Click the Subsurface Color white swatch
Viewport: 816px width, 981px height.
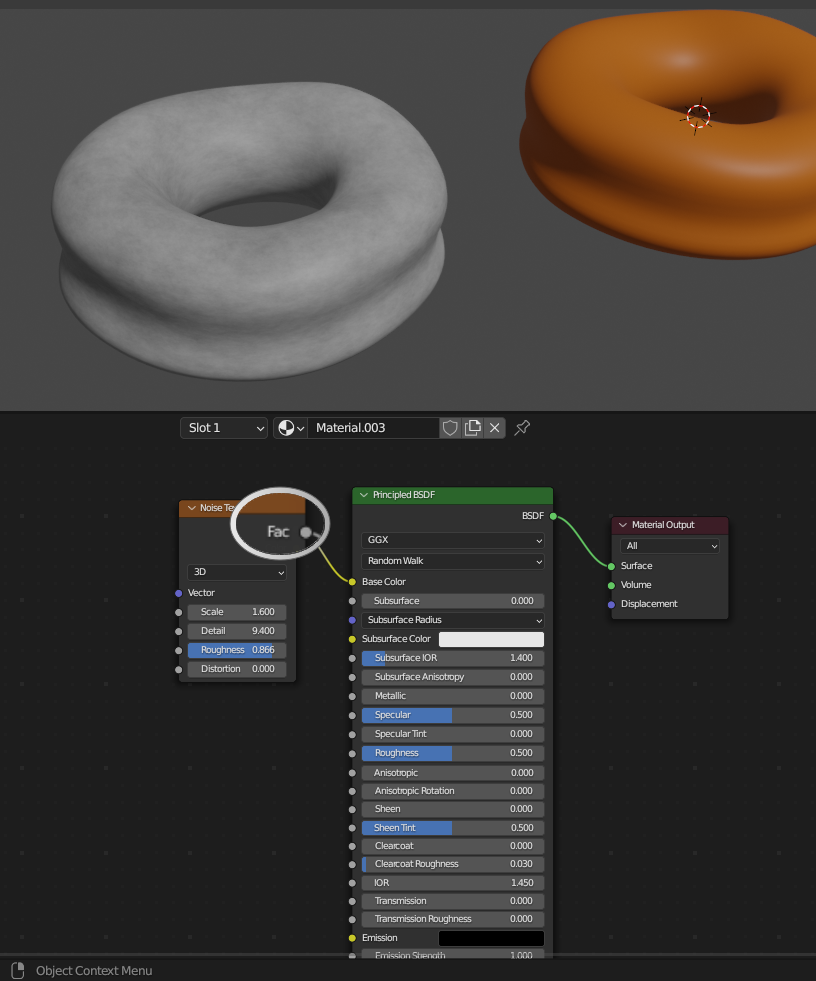(491, 639)
